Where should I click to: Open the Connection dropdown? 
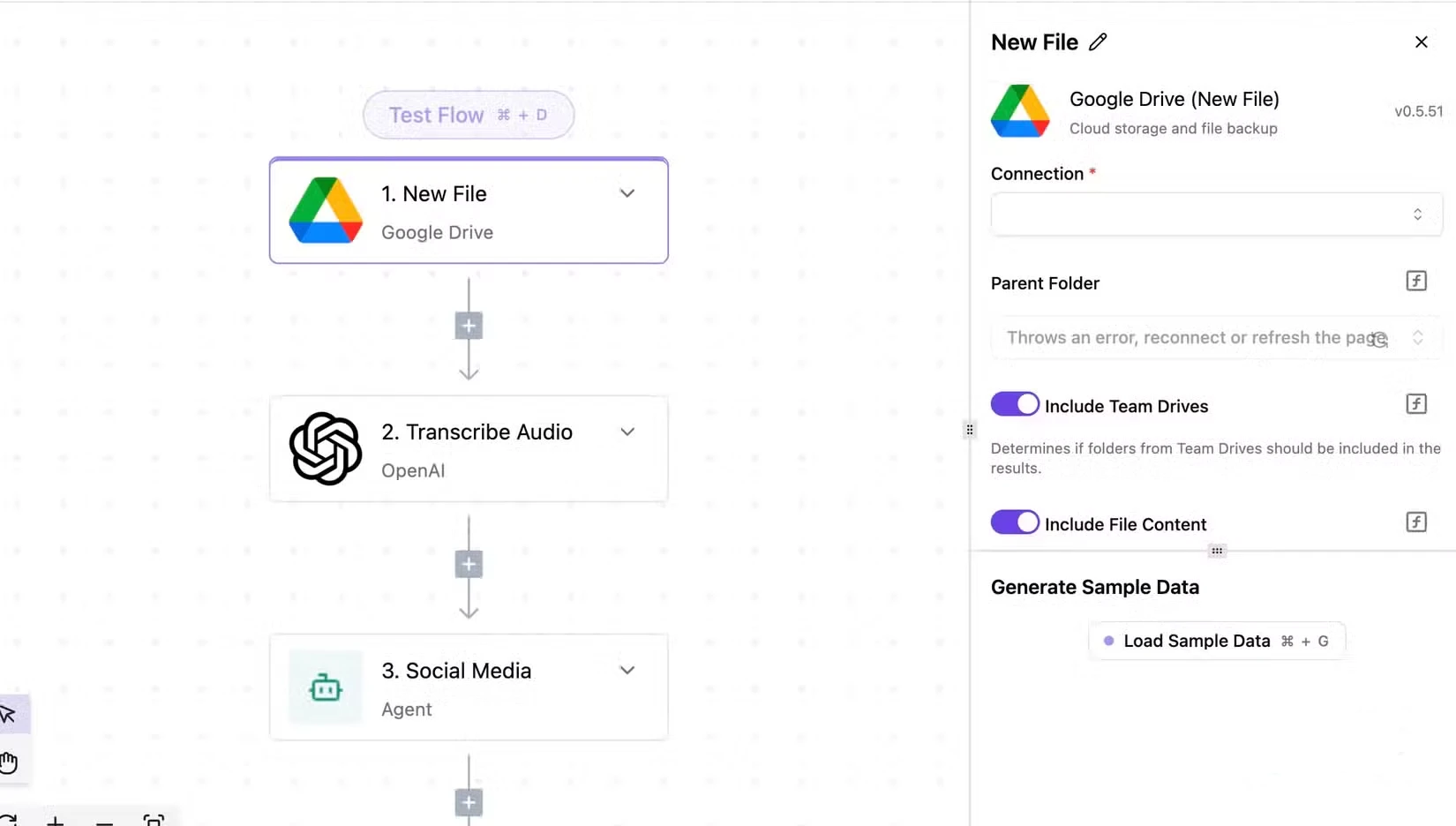point(1217,214)
